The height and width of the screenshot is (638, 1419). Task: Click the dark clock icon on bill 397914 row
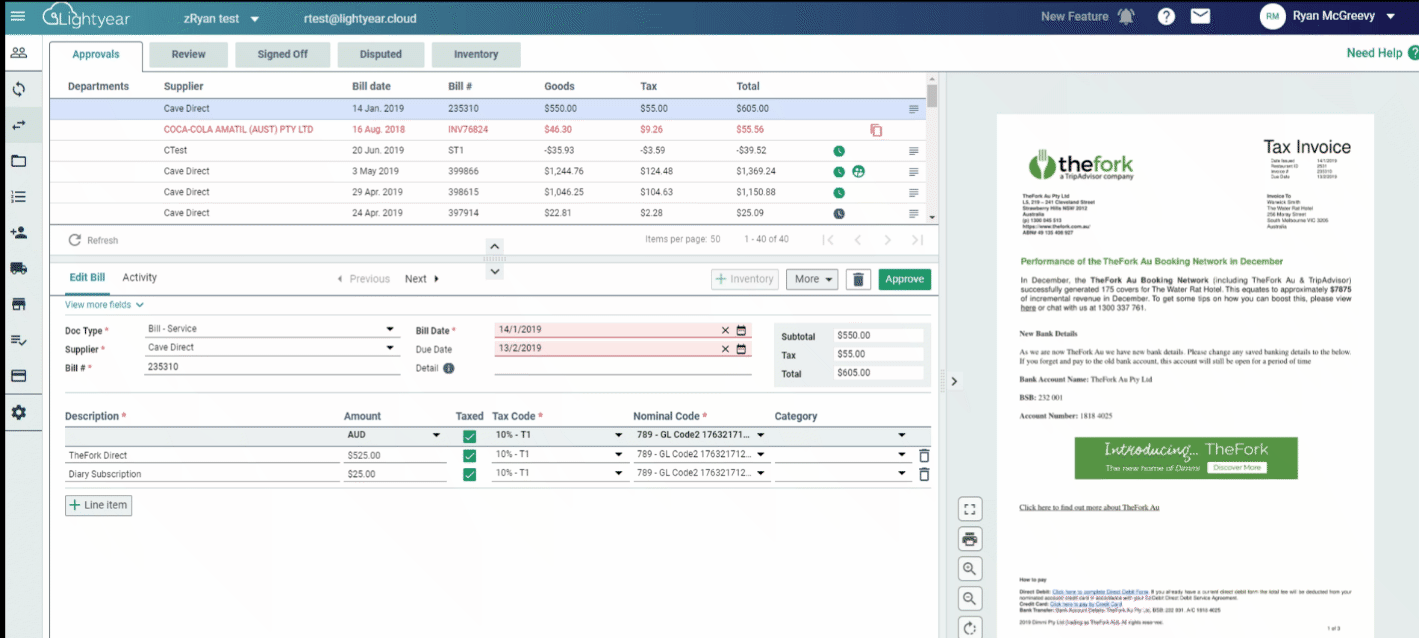coord(839,213)
